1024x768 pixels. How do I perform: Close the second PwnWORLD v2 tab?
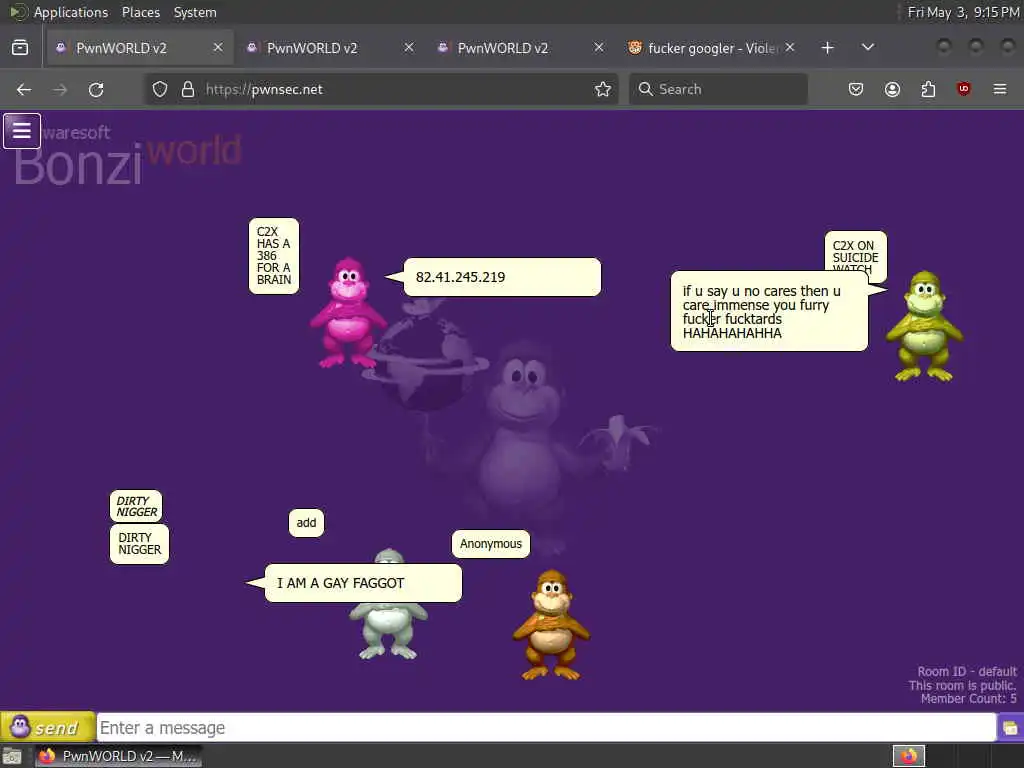coord(409,48)
